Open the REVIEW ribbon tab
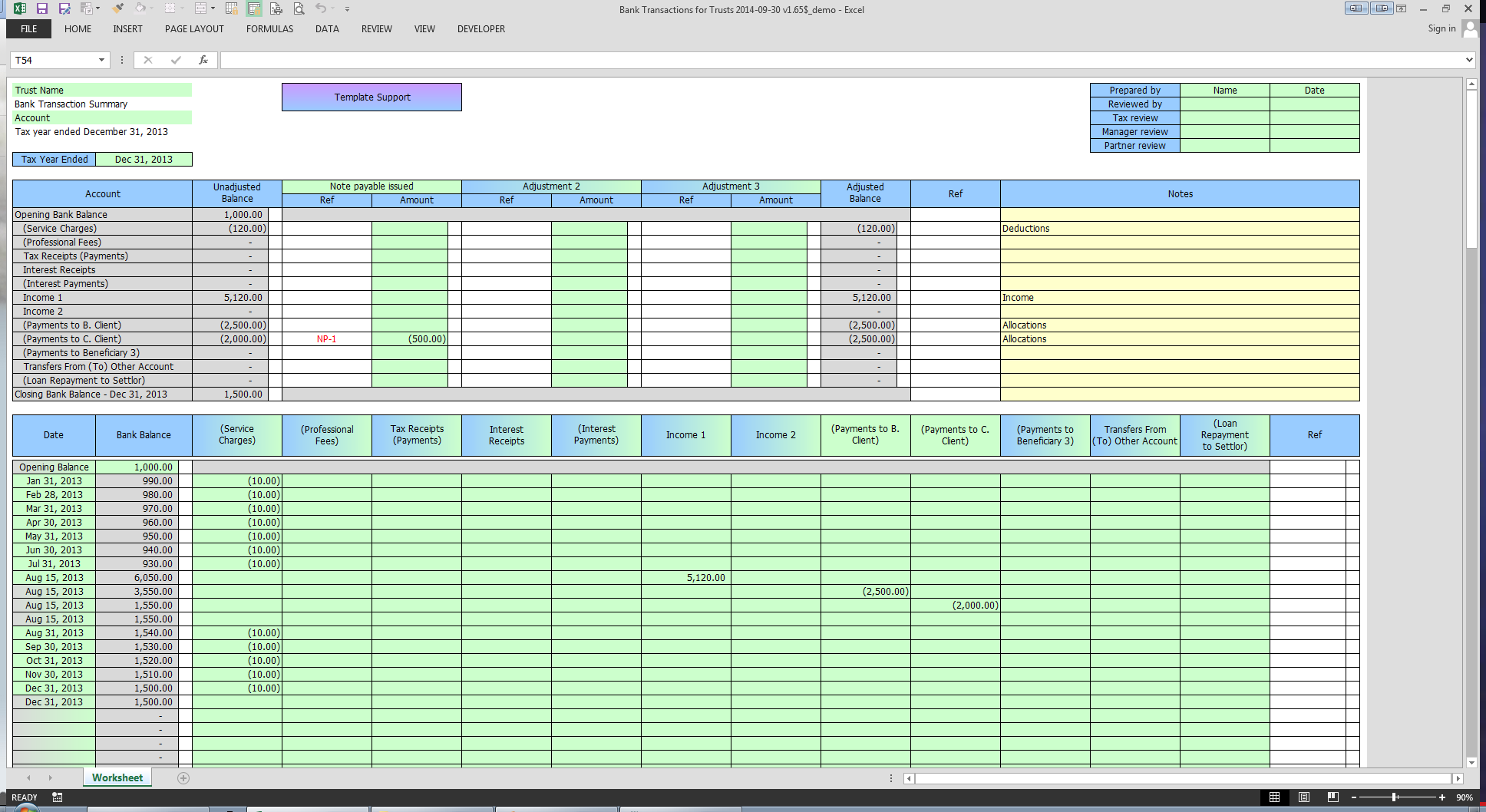The image size is (1486, 812). 377,29
